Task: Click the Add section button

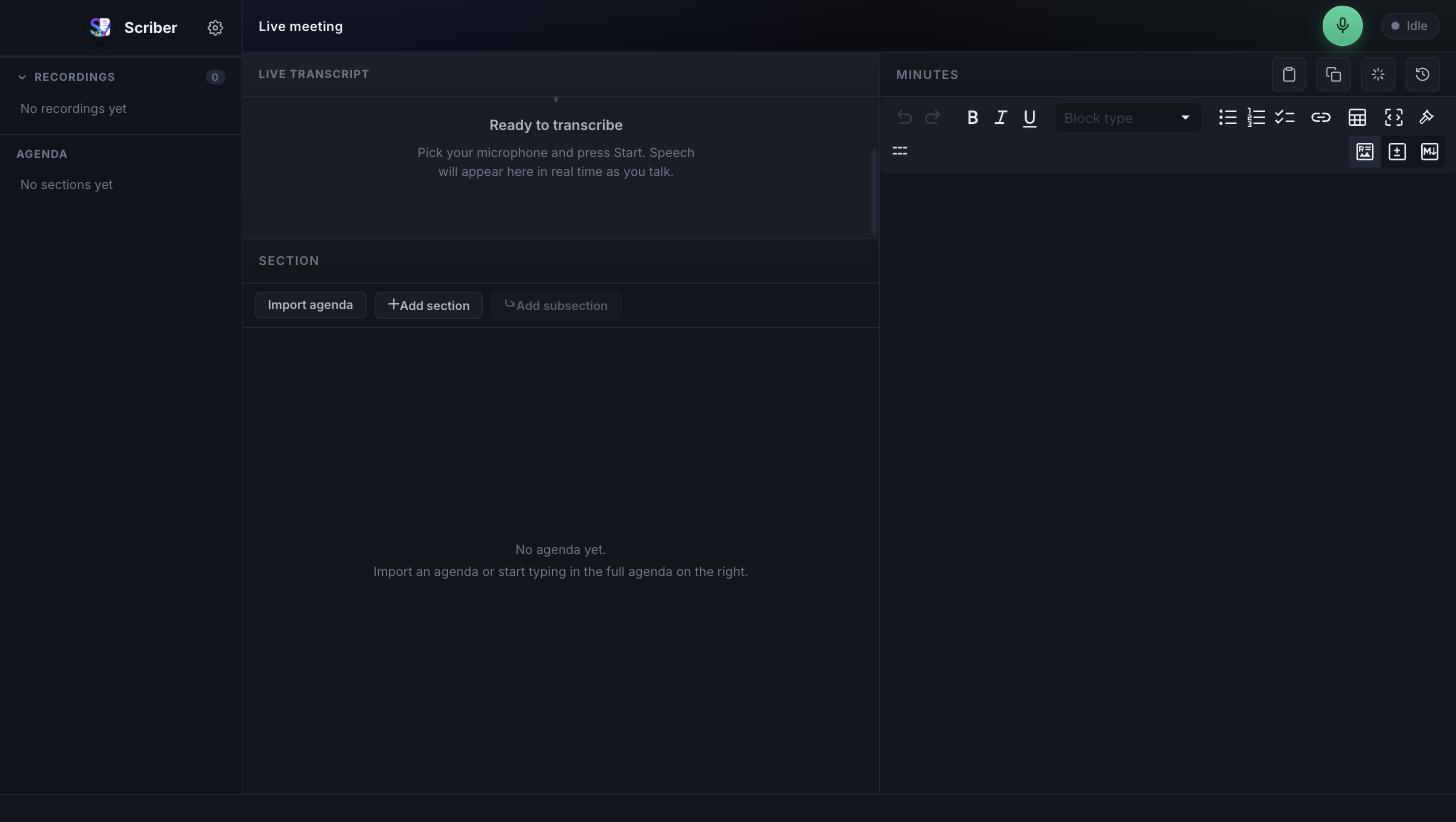Action: click(x=428, y=305)
